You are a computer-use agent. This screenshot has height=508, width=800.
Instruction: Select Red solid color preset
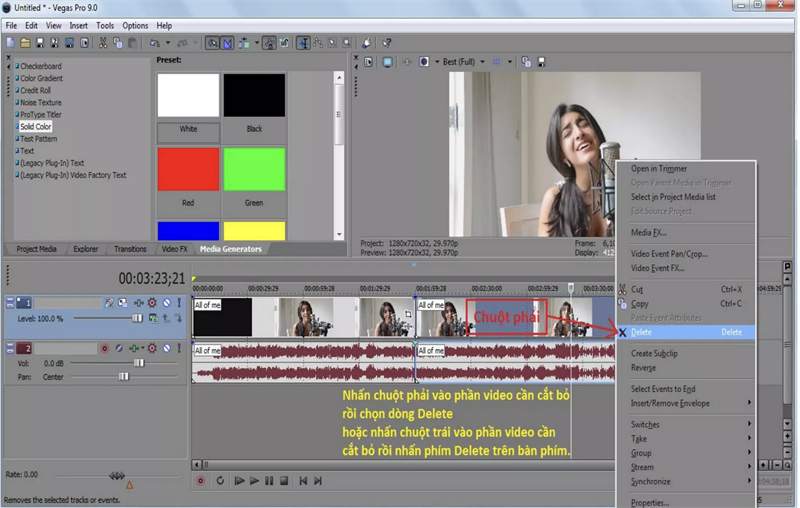point(188,170)
